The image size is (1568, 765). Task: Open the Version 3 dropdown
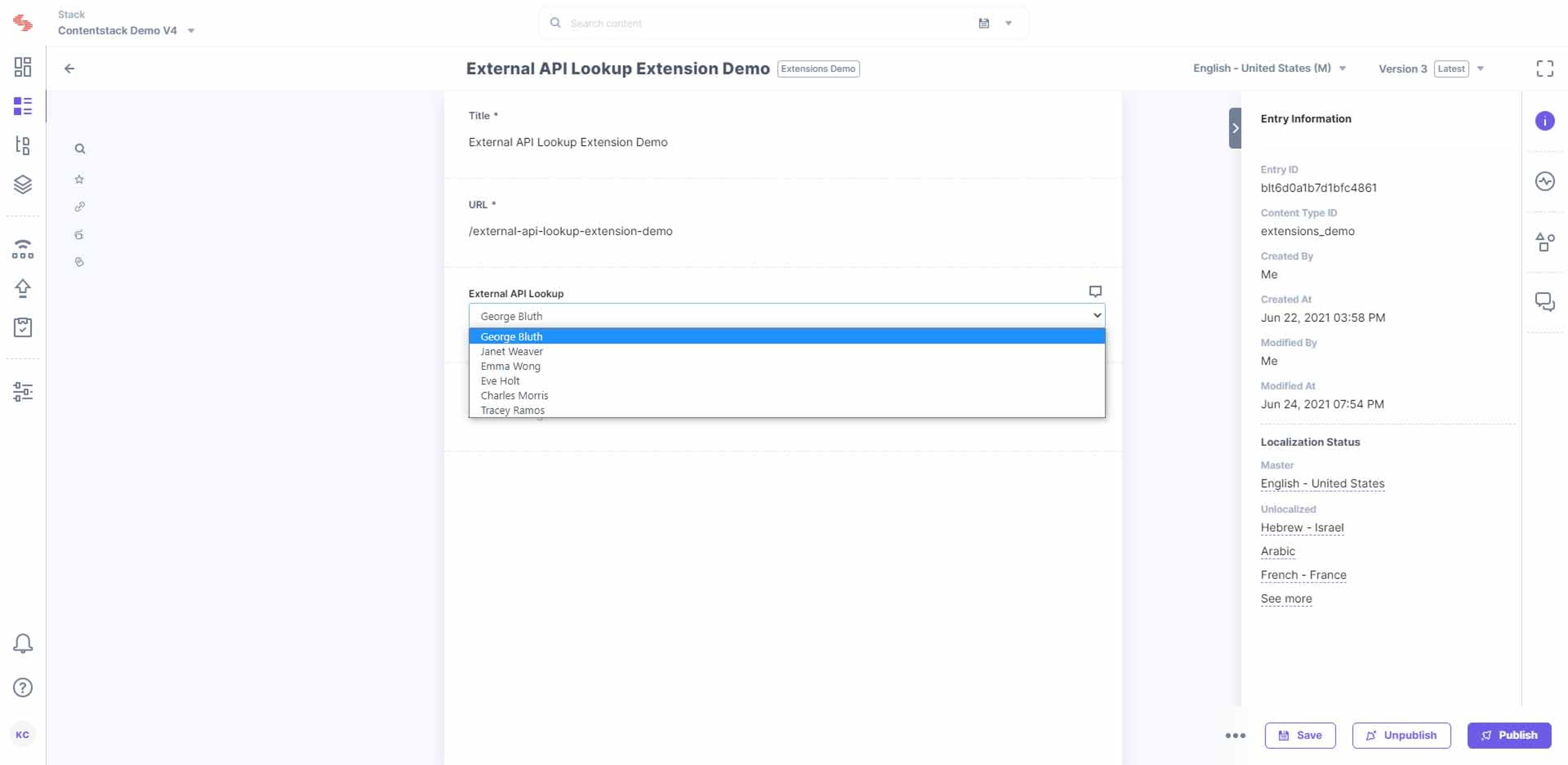coord(1431,69)
